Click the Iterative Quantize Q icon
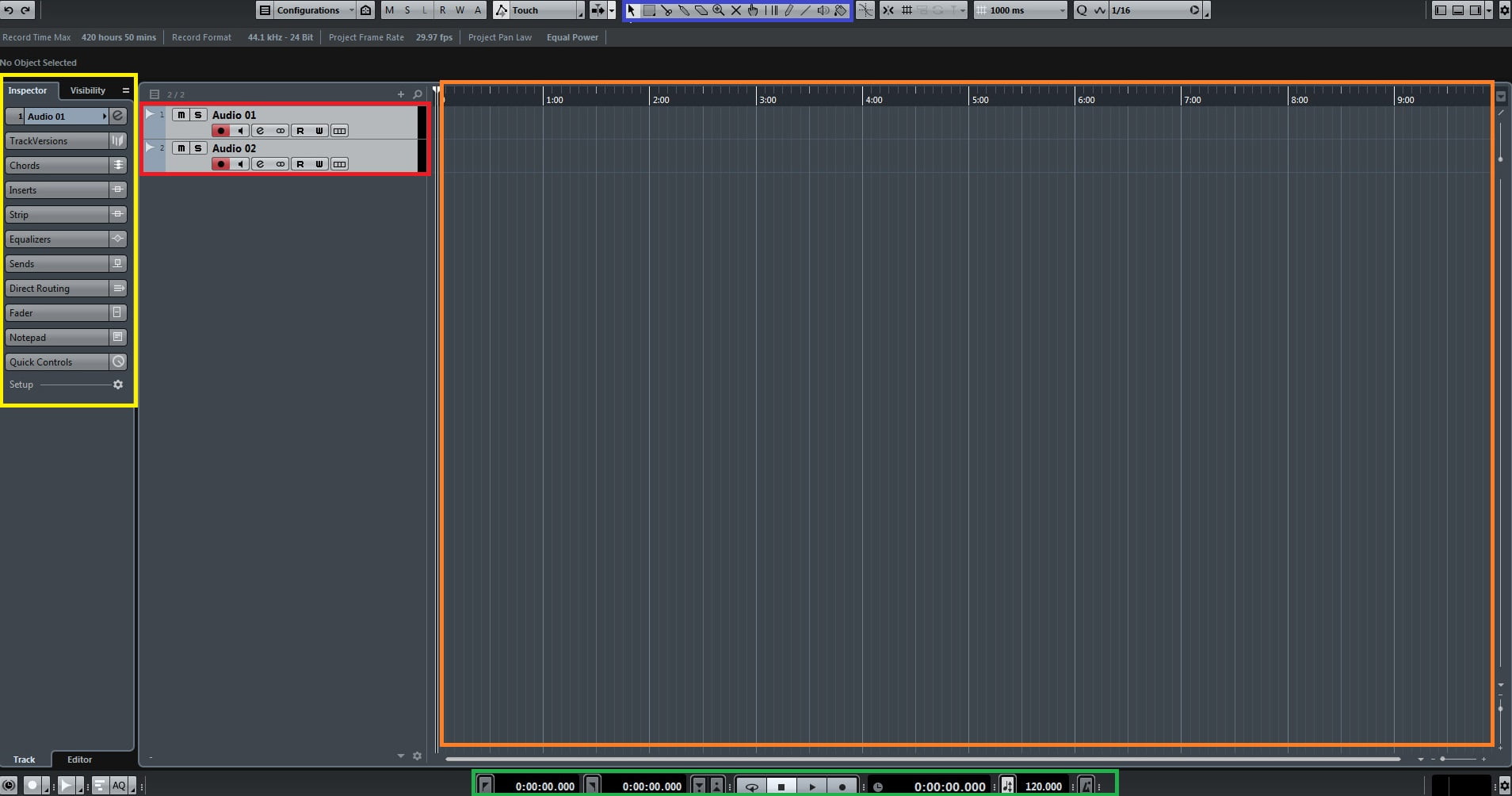Viewport: 1512px width, 796px height. pos(1082,10)
